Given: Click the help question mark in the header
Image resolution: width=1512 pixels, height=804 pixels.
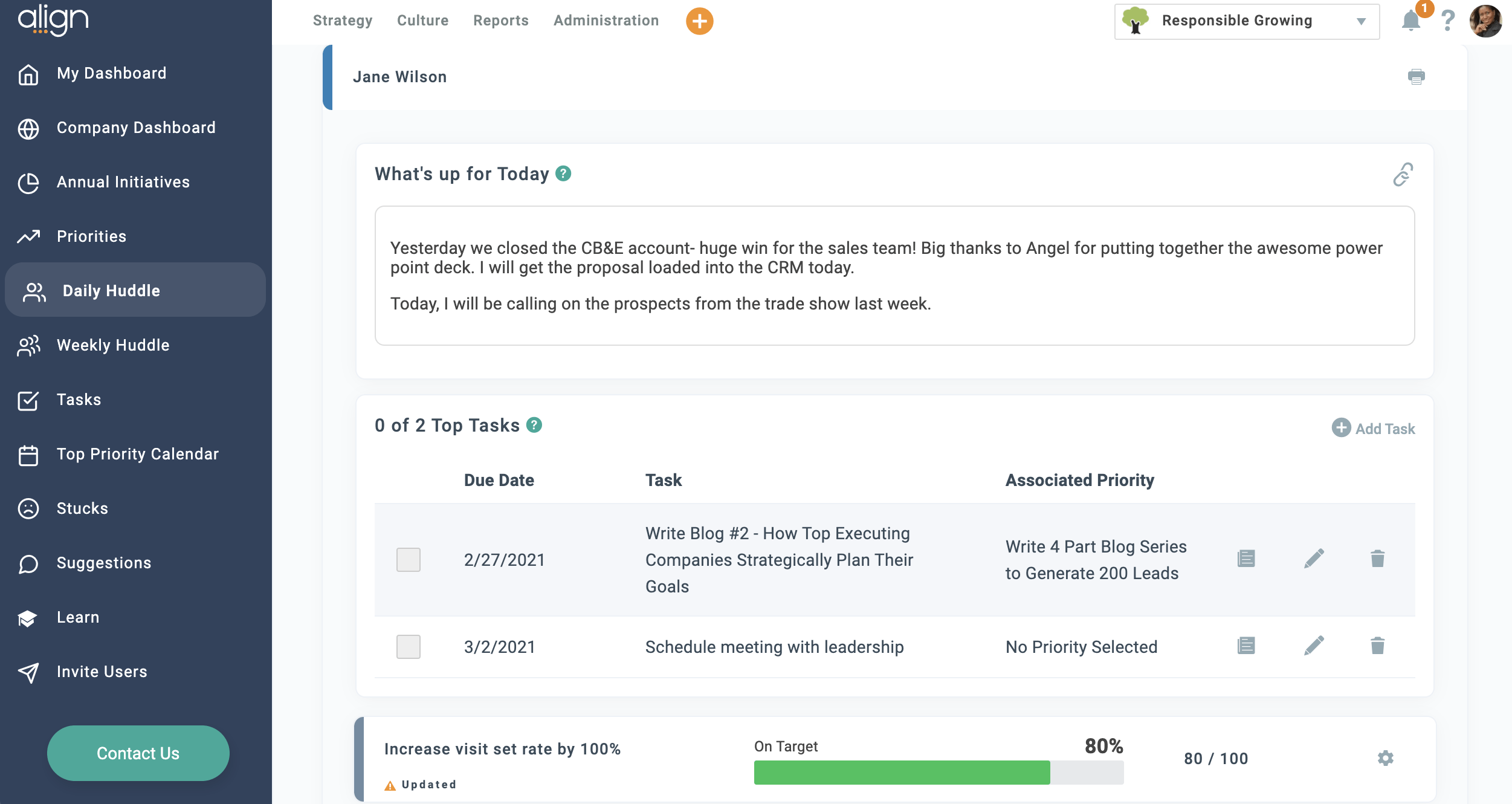Looking at the screenshot, I should 1448,21.
